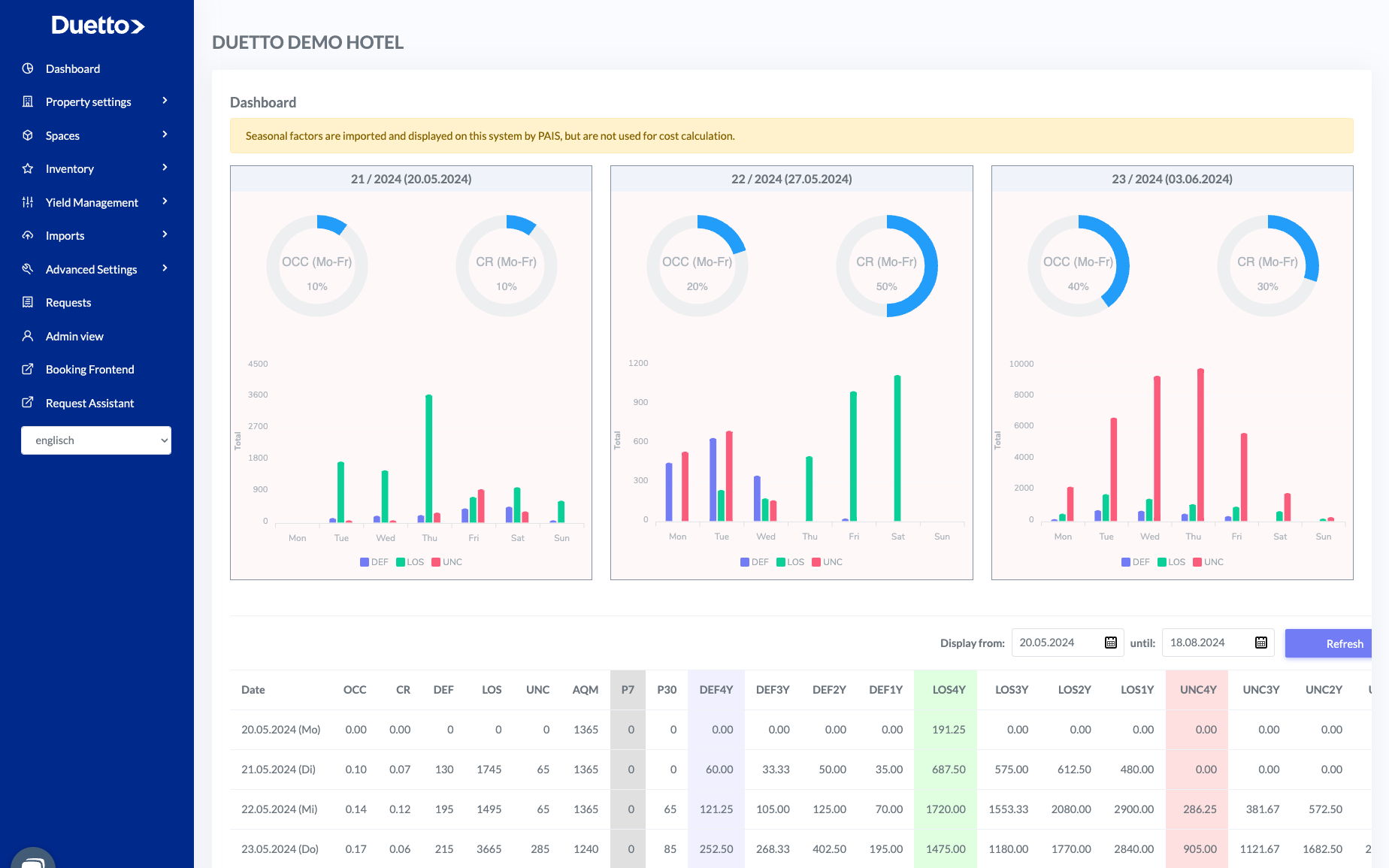Click the Yield Management sliders icon
Image resolution: width=1389 pixels, height=868 pixels.
(x=28, y=202)
